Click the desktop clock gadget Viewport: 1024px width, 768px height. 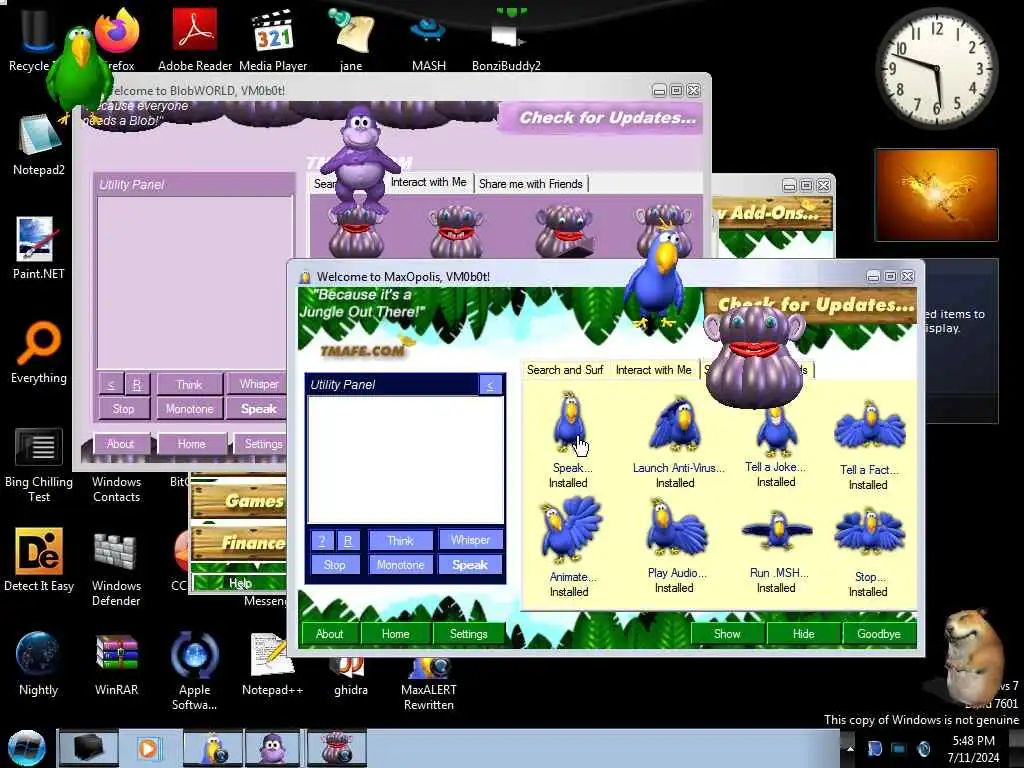point(936,68)
